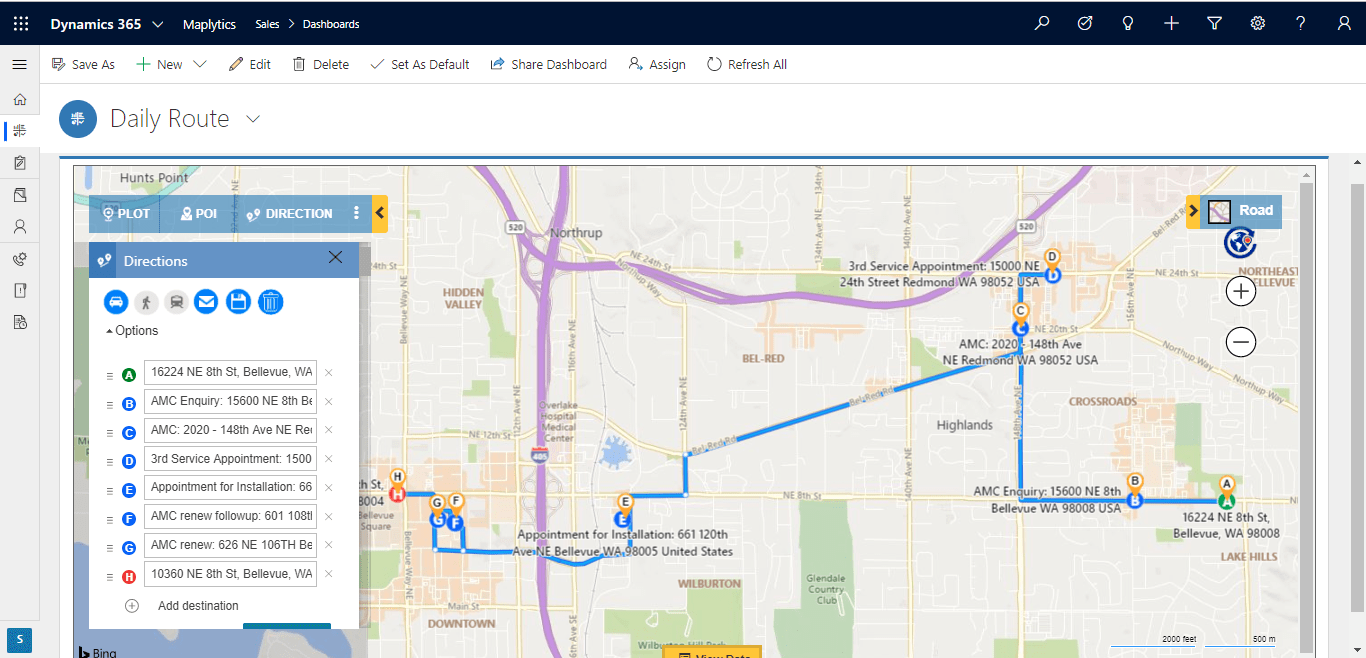The width and height of the screenshot is (1366, 658).
Task: Delete the route with the trash icon
Action: coord(270,301)
